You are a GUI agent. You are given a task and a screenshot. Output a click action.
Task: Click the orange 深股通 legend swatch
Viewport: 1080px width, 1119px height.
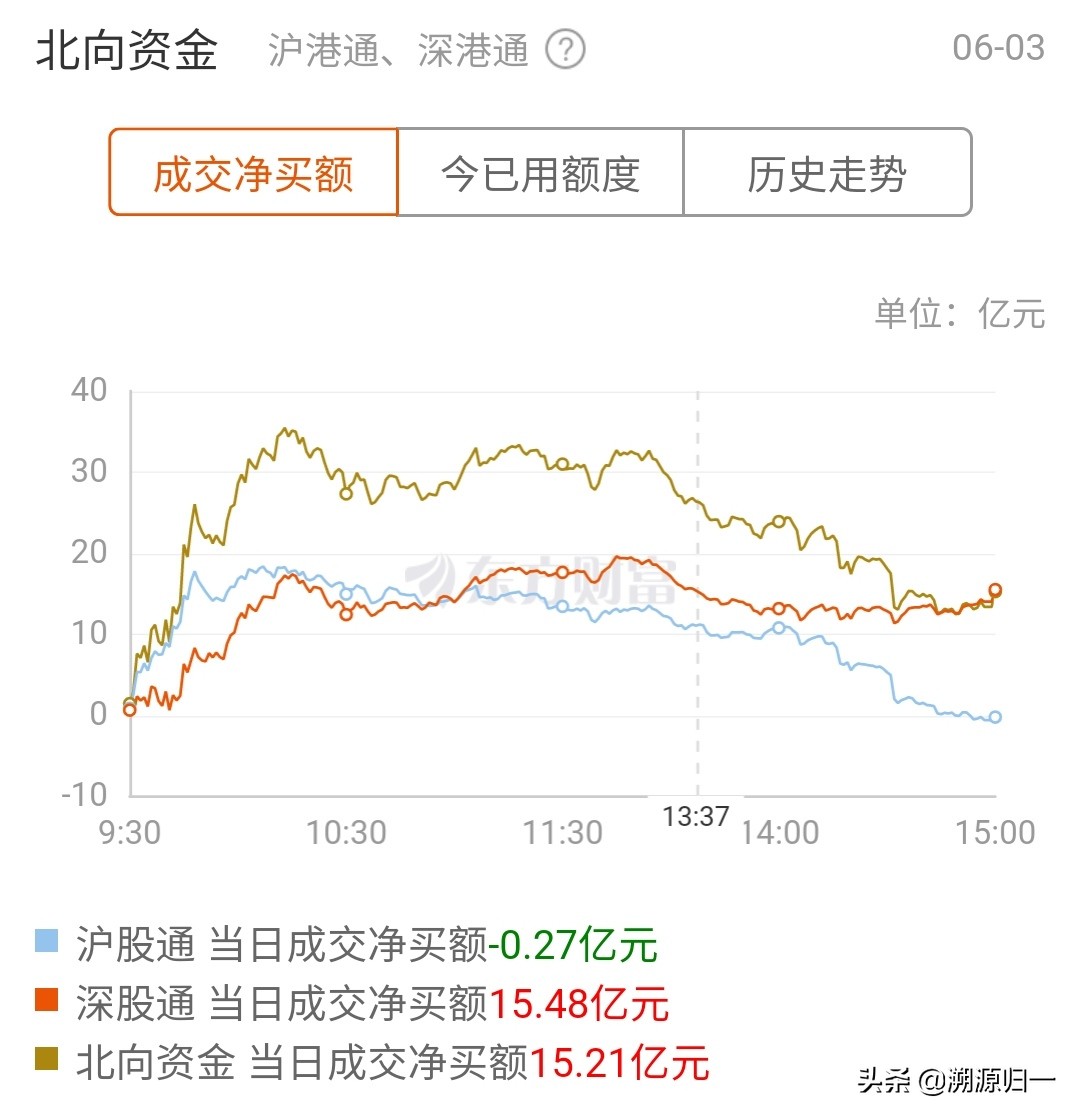[46, 999]
